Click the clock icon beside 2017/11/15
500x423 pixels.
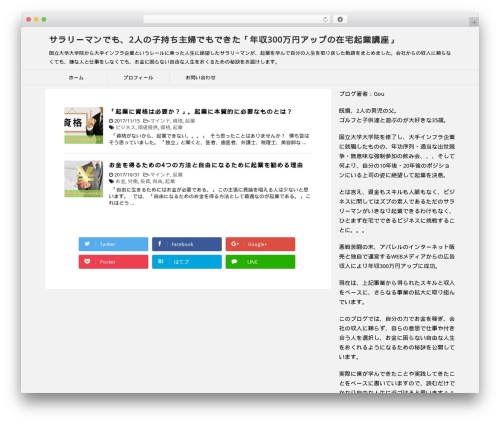pos(111,121)
